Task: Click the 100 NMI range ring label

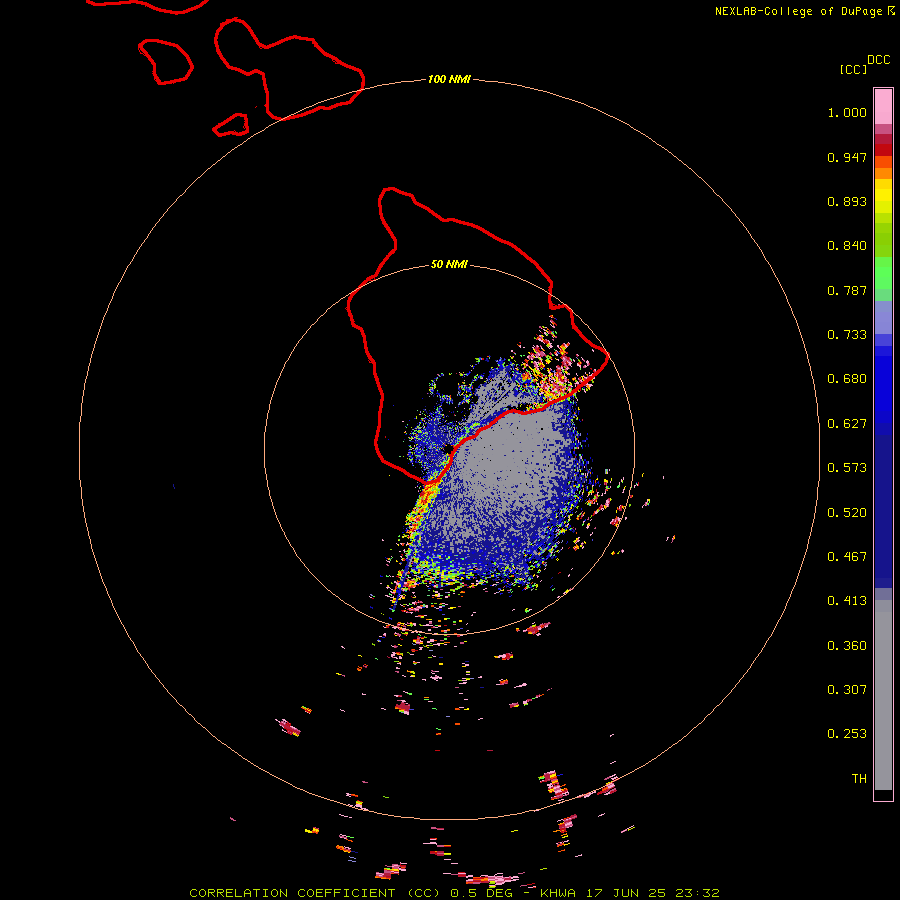Action: click(449, 79)
